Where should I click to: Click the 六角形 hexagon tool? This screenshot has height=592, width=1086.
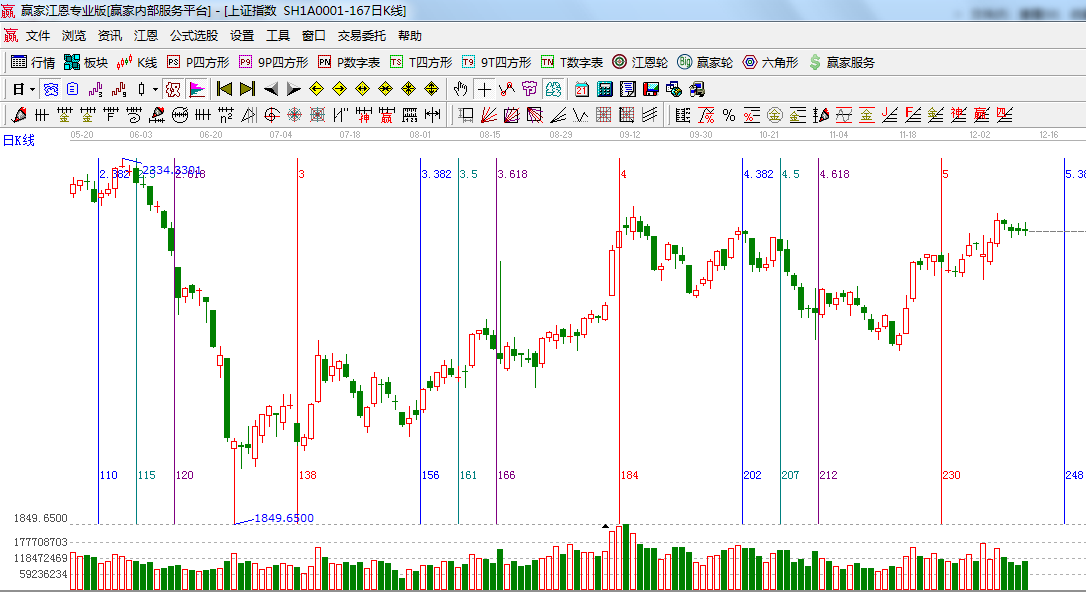click(x=771, y=62)
